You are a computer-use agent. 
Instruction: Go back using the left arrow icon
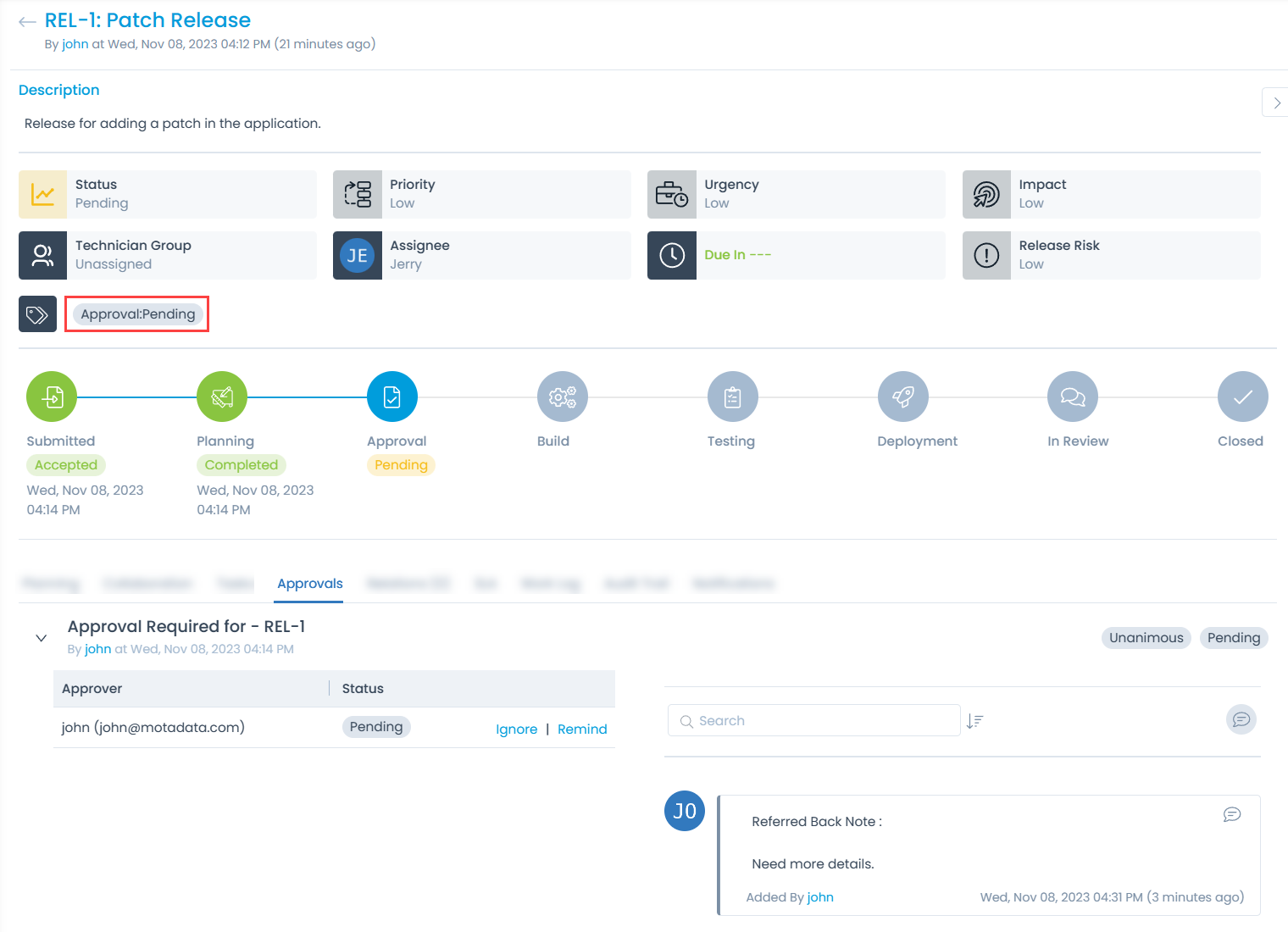tap(27, 22)
